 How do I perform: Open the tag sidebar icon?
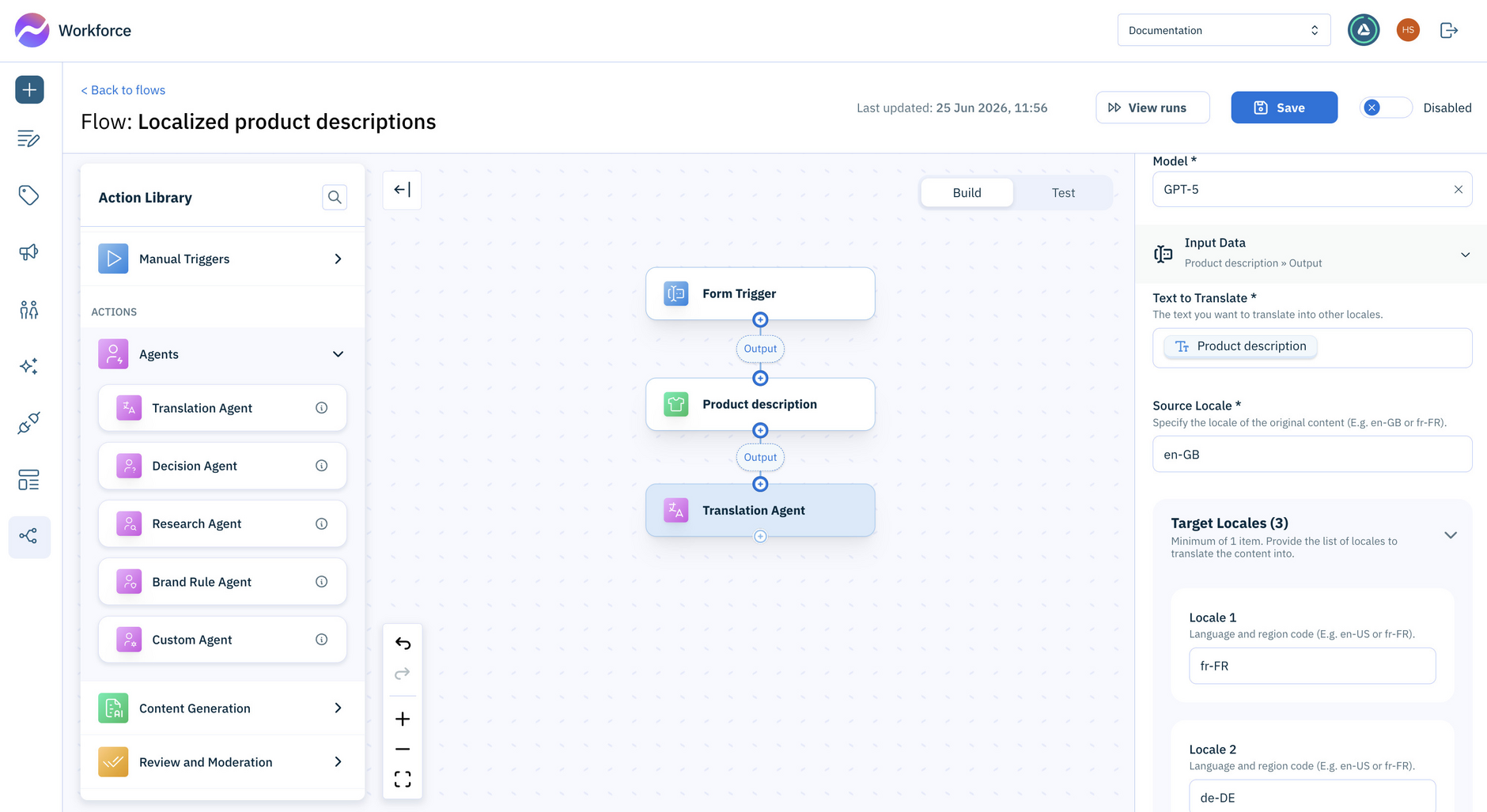29,195
